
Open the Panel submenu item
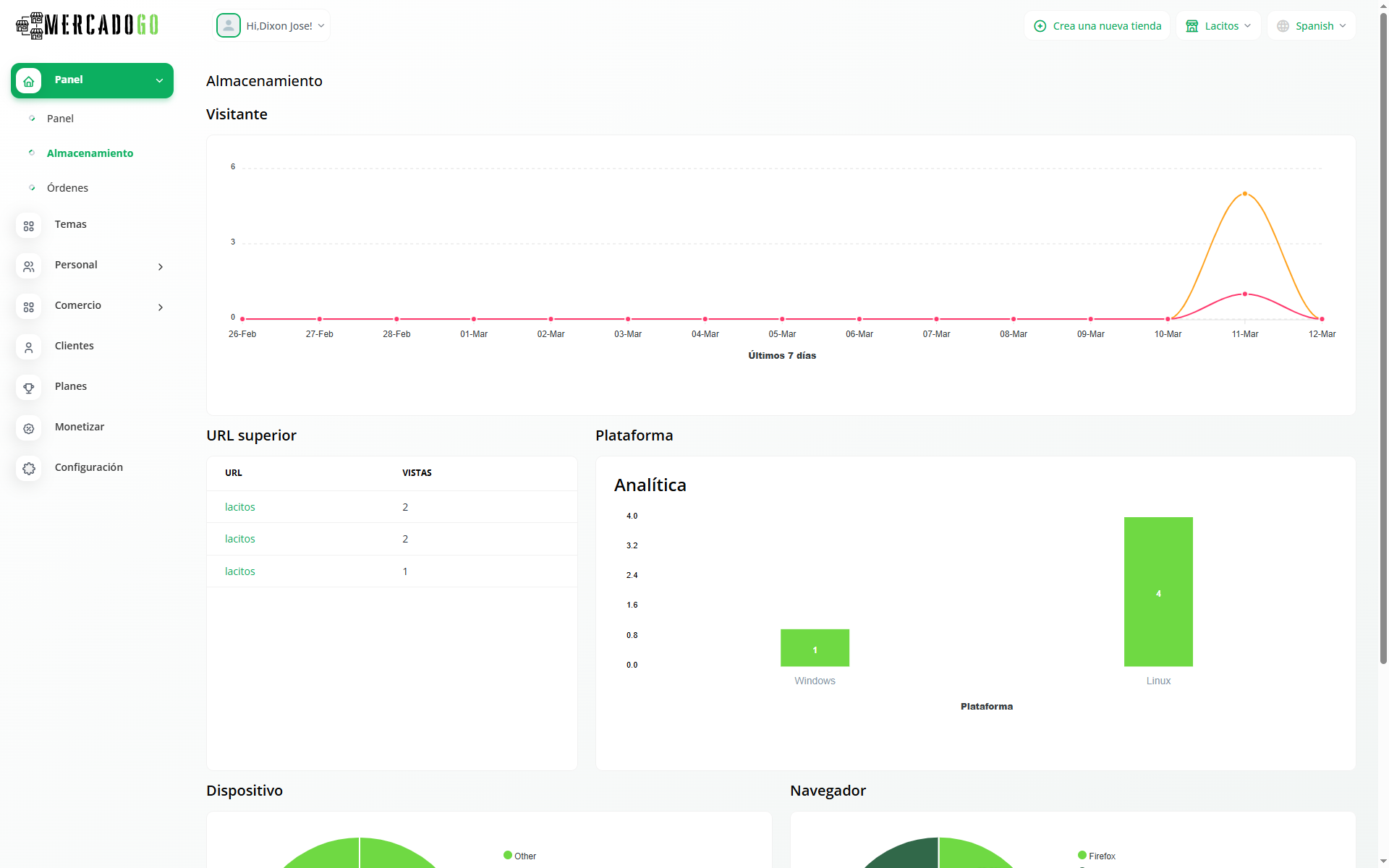[60, 119]
